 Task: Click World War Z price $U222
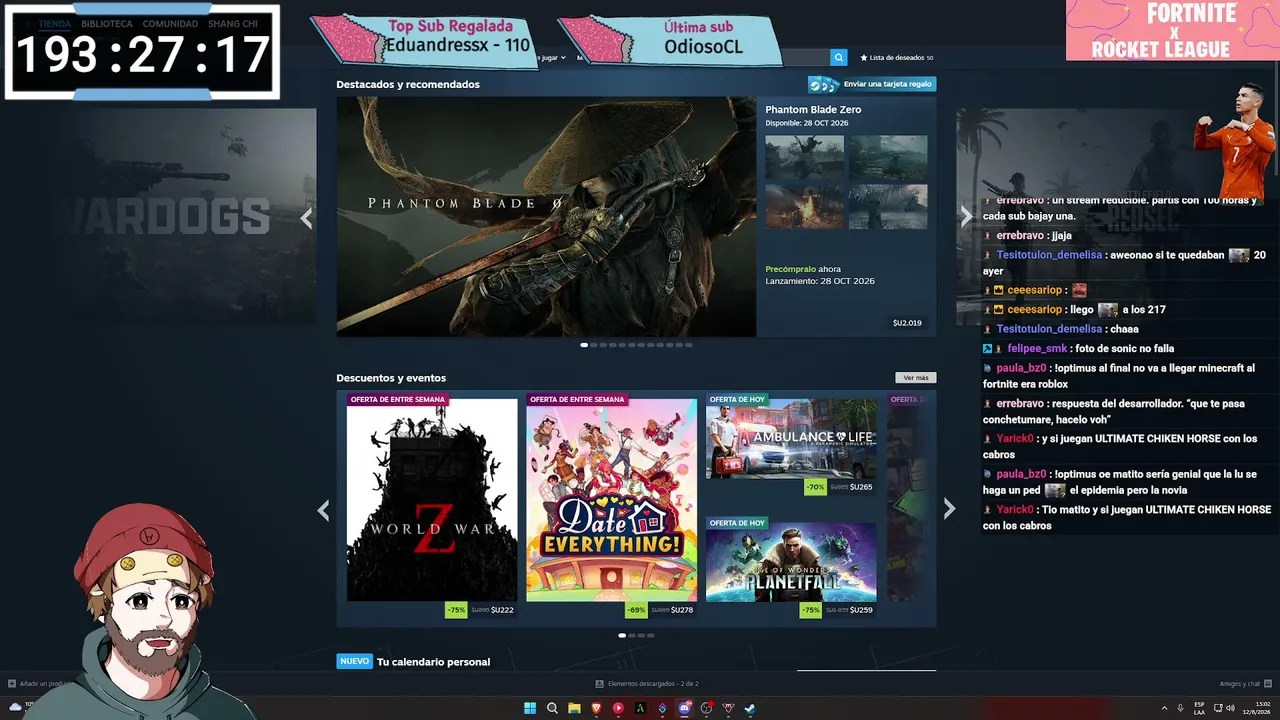pyautogui.click(x=502, y=610)
